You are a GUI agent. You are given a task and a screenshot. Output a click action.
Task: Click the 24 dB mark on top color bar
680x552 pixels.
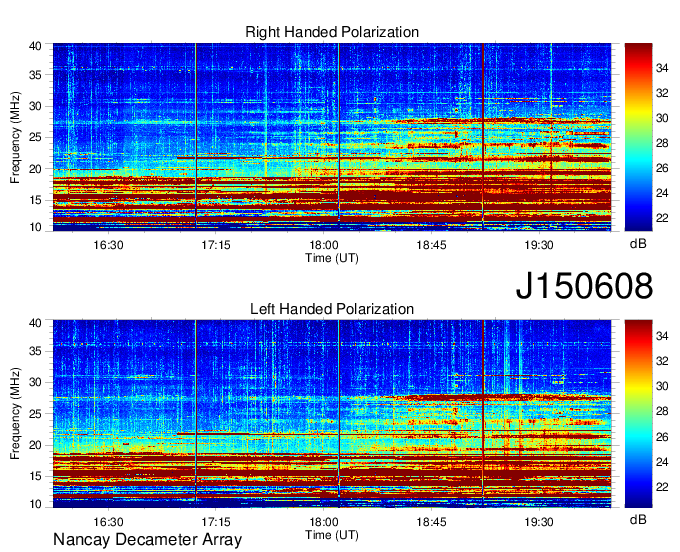click(x=662, y=193)
